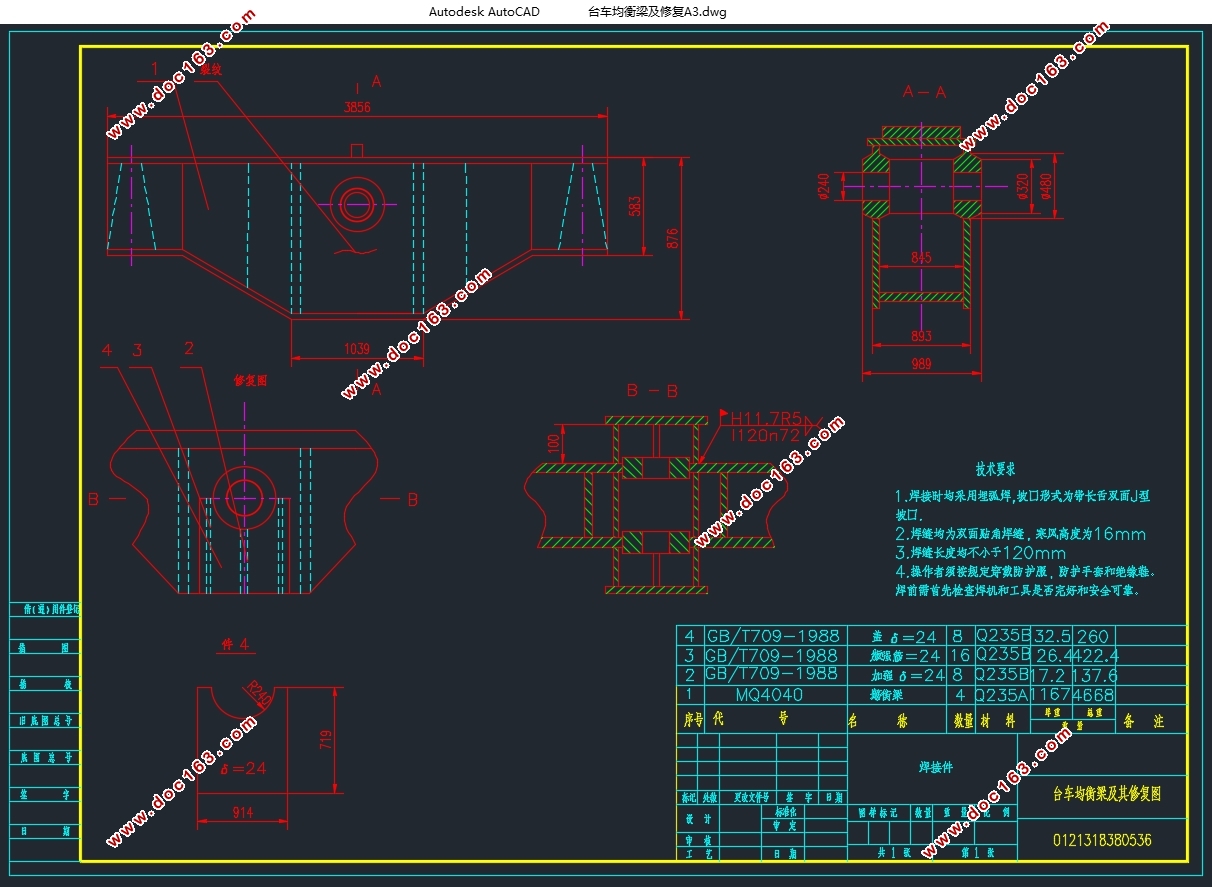Select the H11.7R5 weld symbol annotation
1212x887 pixels.
(x=766, y=418)
